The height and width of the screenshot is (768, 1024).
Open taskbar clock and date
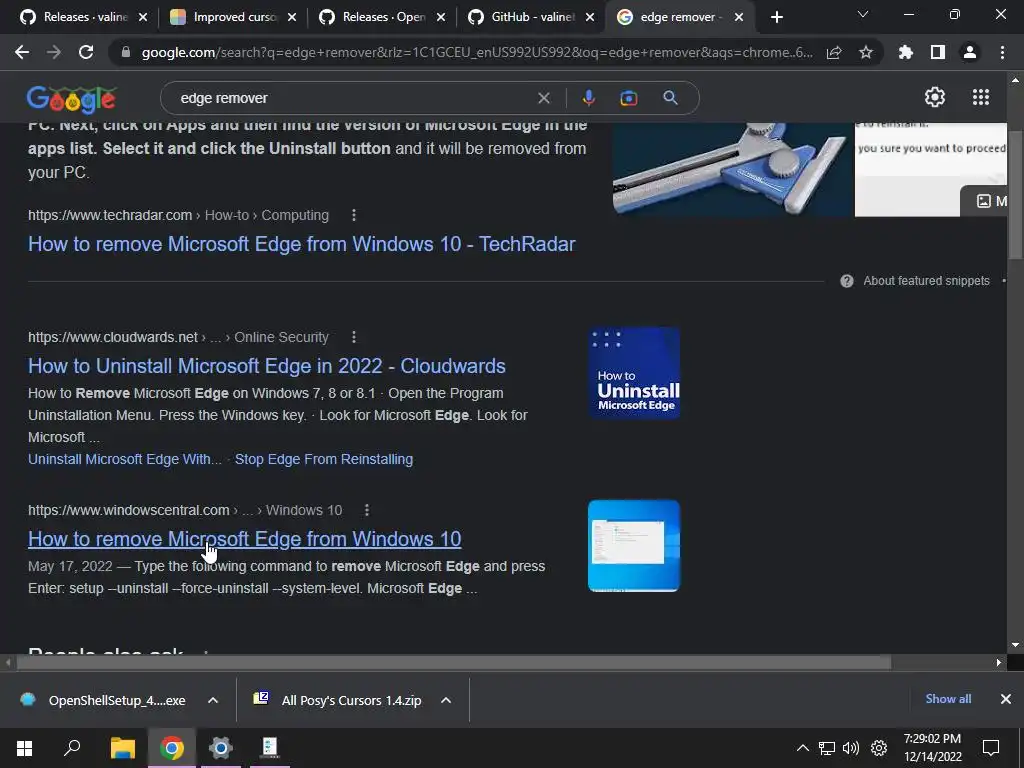pyautogui.click(x=933, y=748)
